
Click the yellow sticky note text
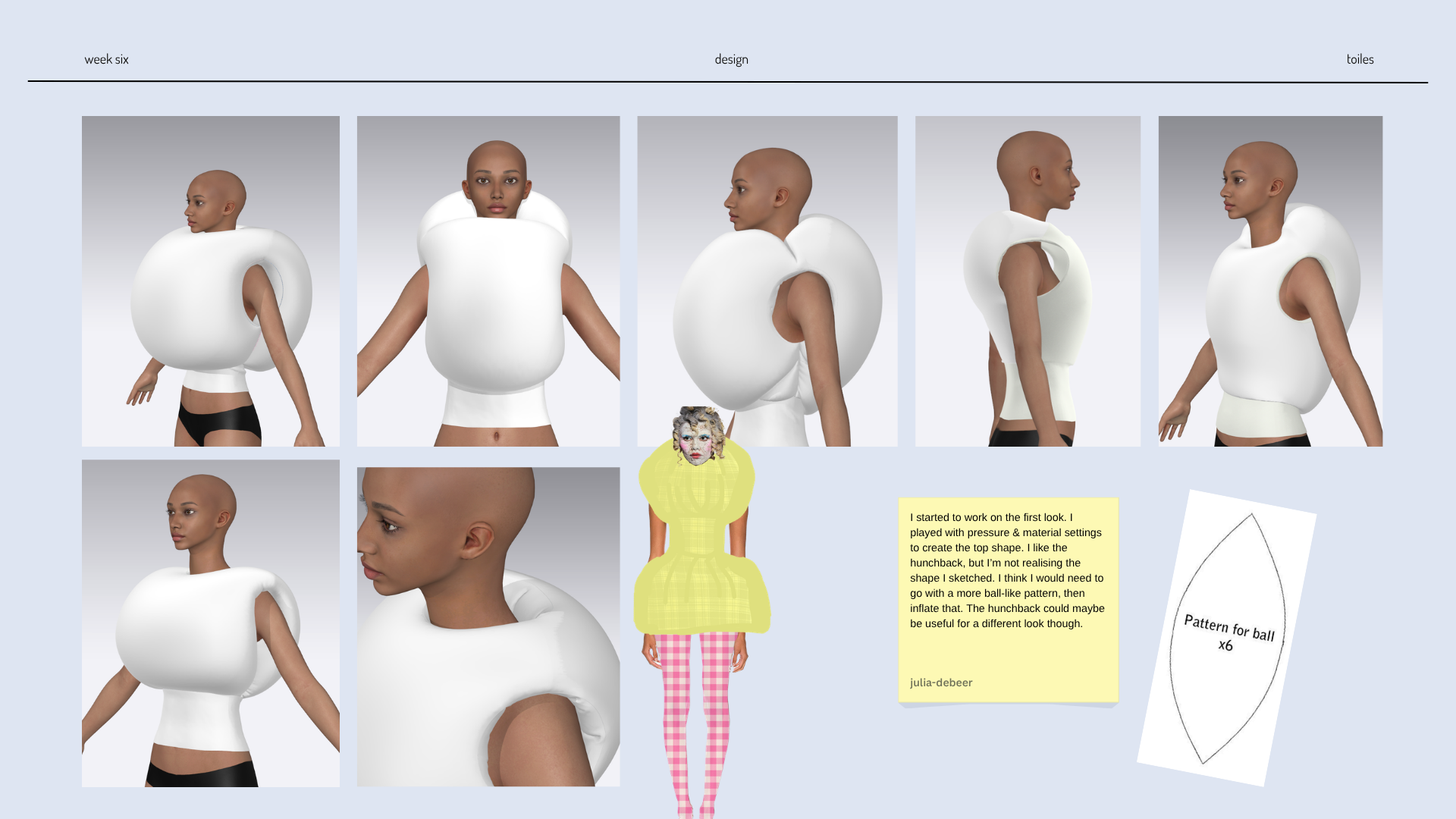[1007, 570]
